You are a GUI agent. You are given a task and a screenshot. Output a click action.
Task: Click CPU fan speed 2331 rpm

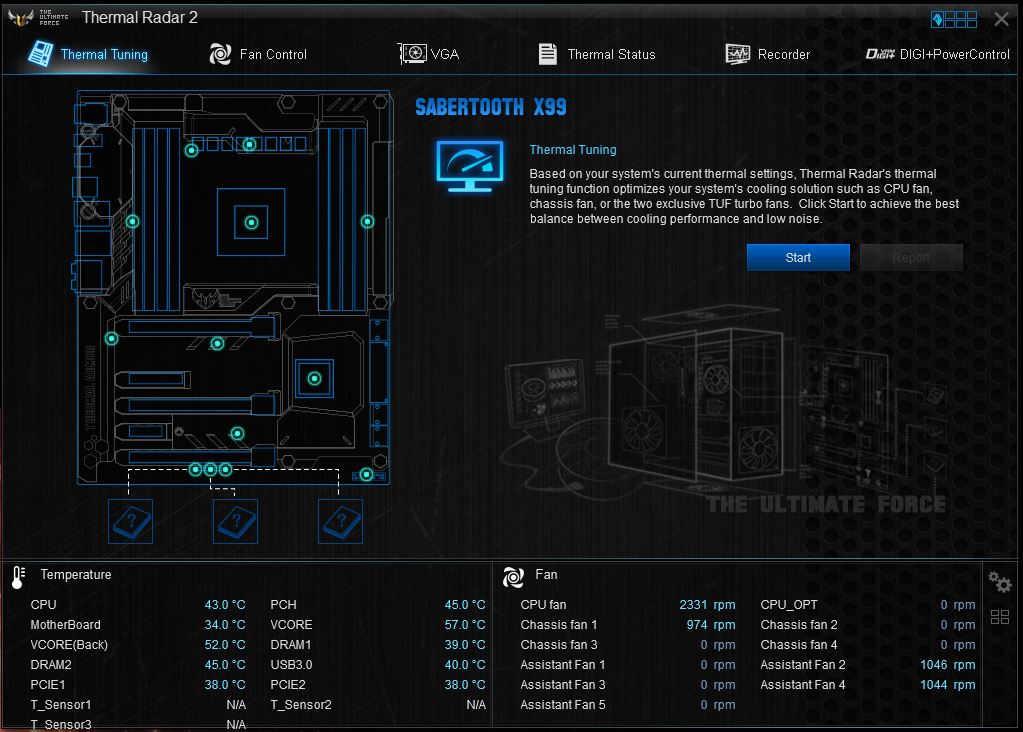click(707, 605)
